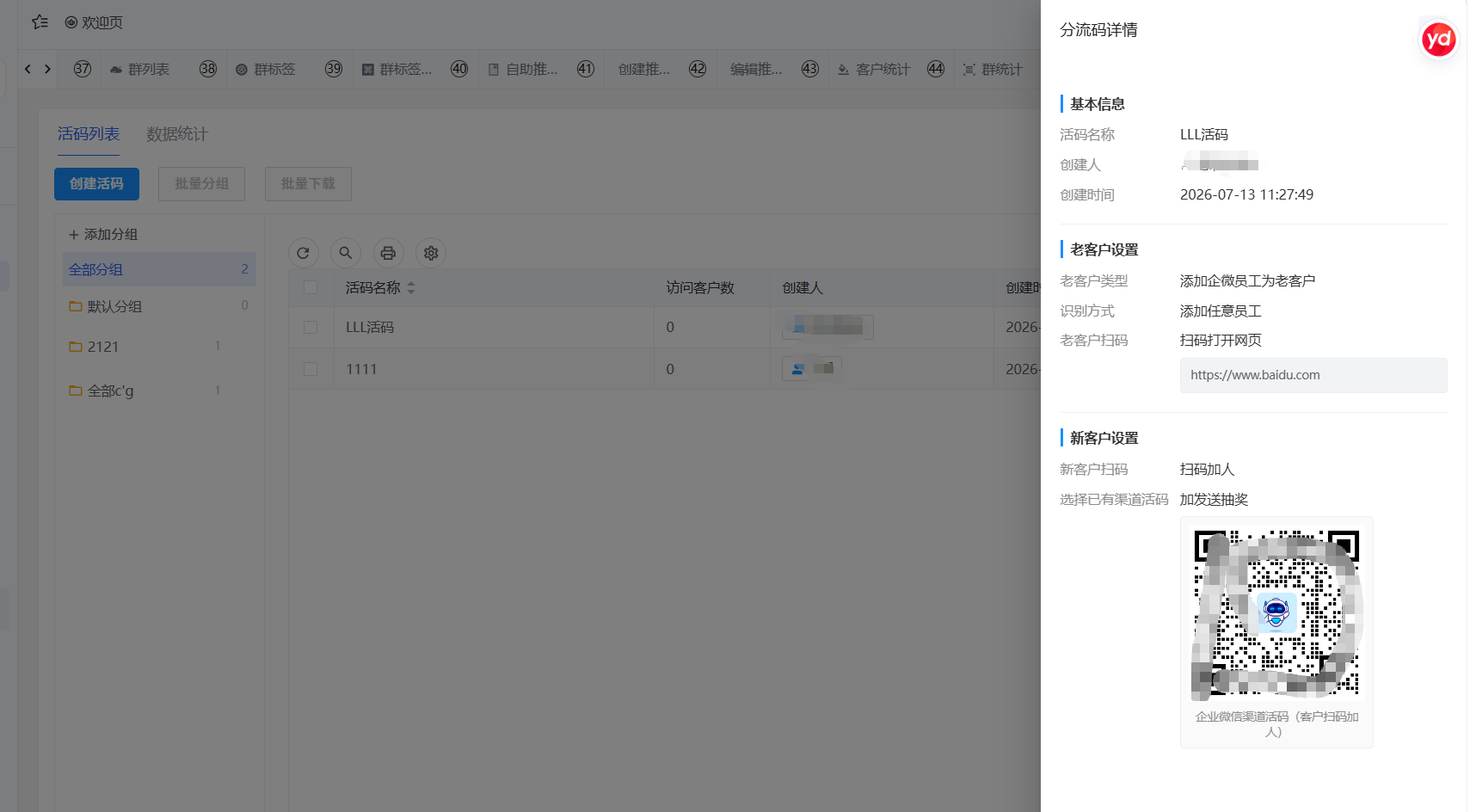This screenshot has width=1470, height=812.
Task: Click the 扫码打开网页 value
Action: coord(1221,340)
